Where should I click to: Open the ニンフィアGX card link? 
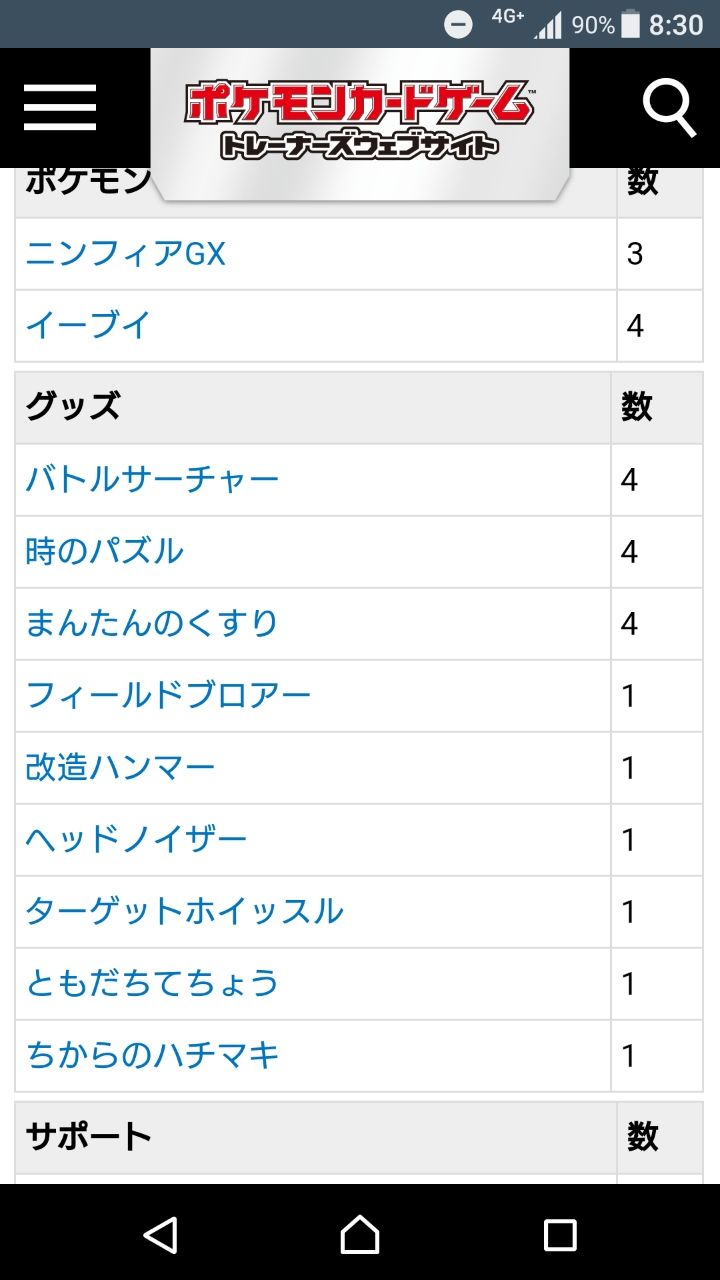[126, 254]
